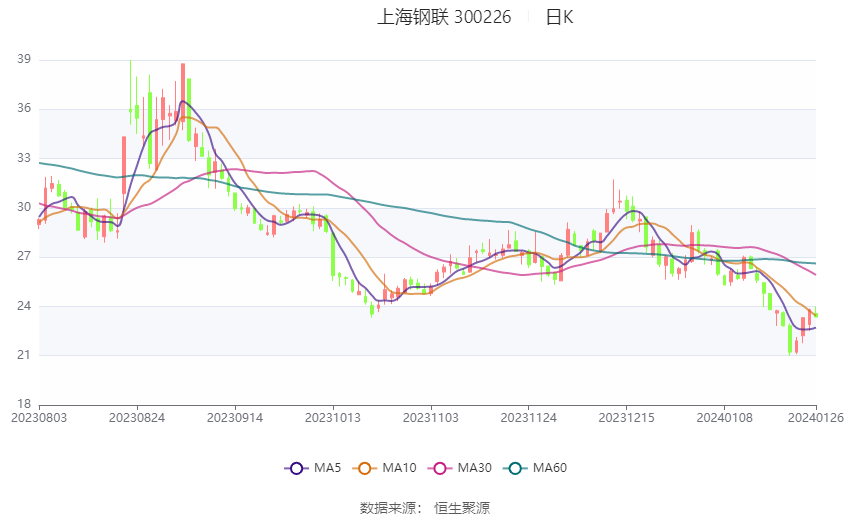Click x-axis date label 20230914
The image size is (850, 516).
235,418
